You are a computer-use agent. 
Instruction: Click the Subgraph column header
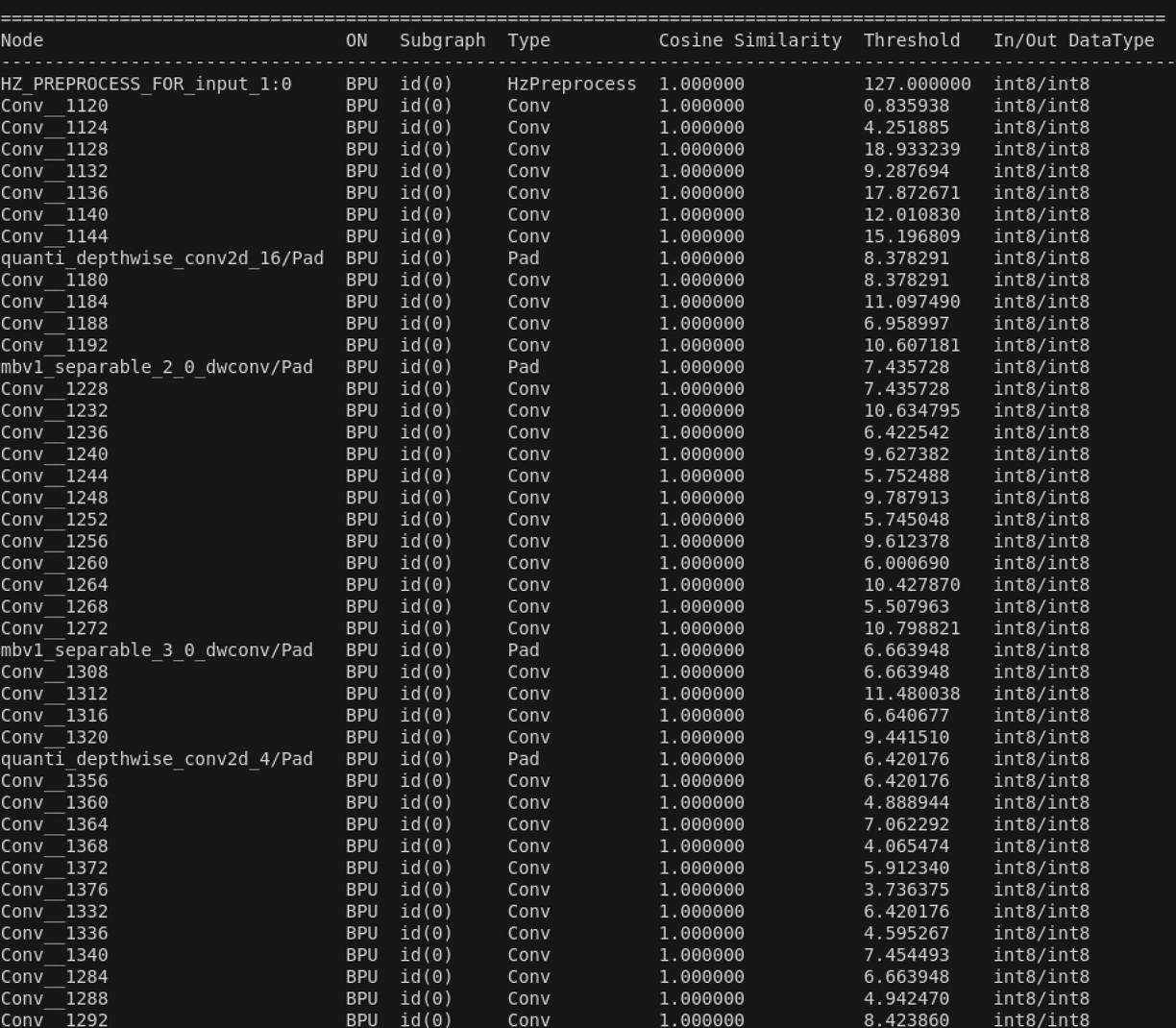pos(442,40)
